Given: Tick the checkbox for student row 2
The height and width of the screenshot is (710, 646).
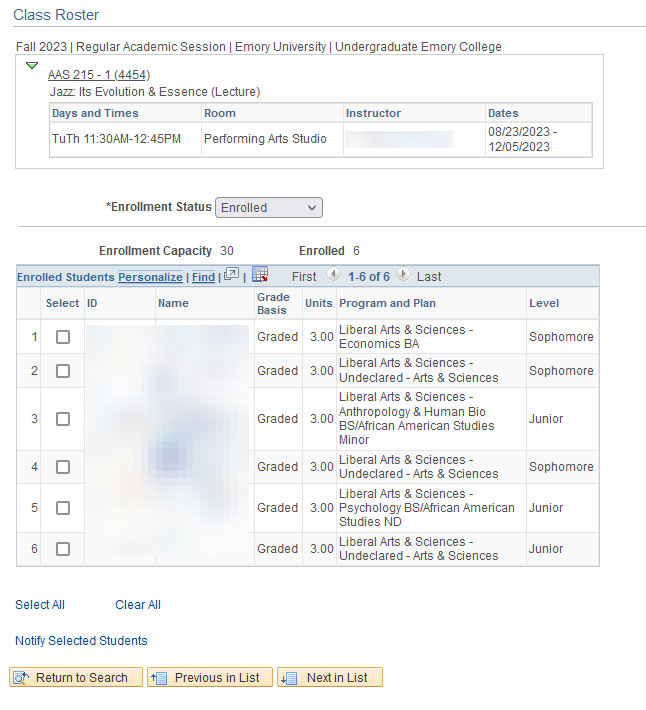Looking at the screenshot, I should tap(63, 371).
